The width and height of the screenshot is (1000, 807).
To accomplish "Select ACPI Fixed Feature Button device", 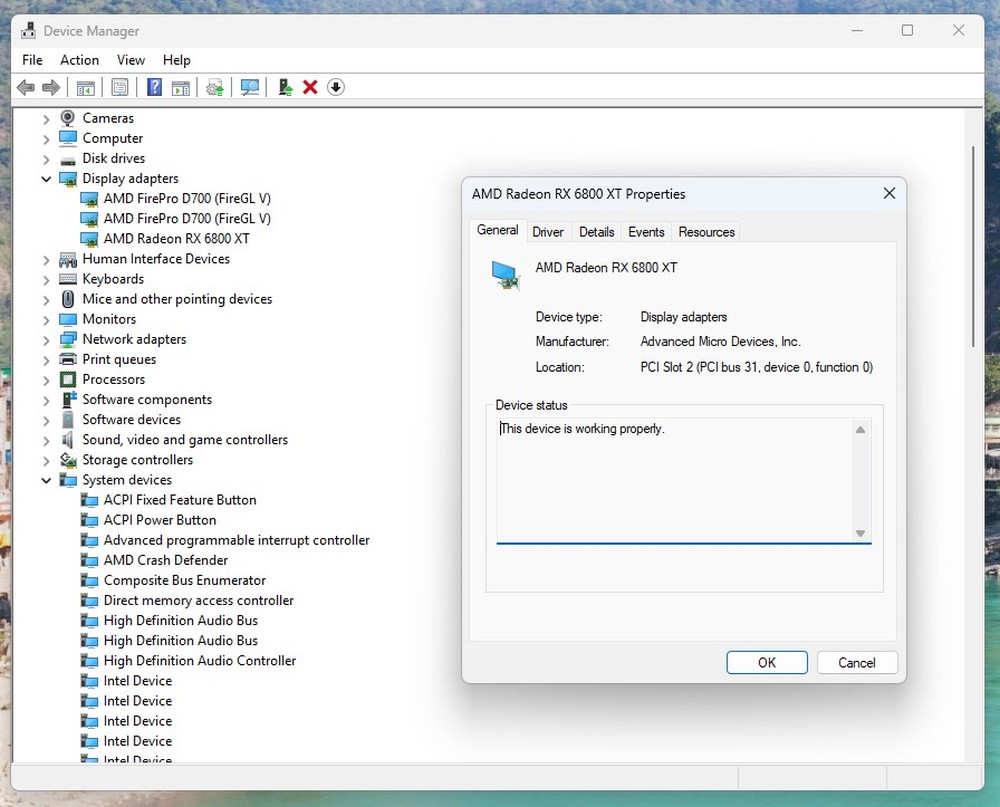I will 180,500.
